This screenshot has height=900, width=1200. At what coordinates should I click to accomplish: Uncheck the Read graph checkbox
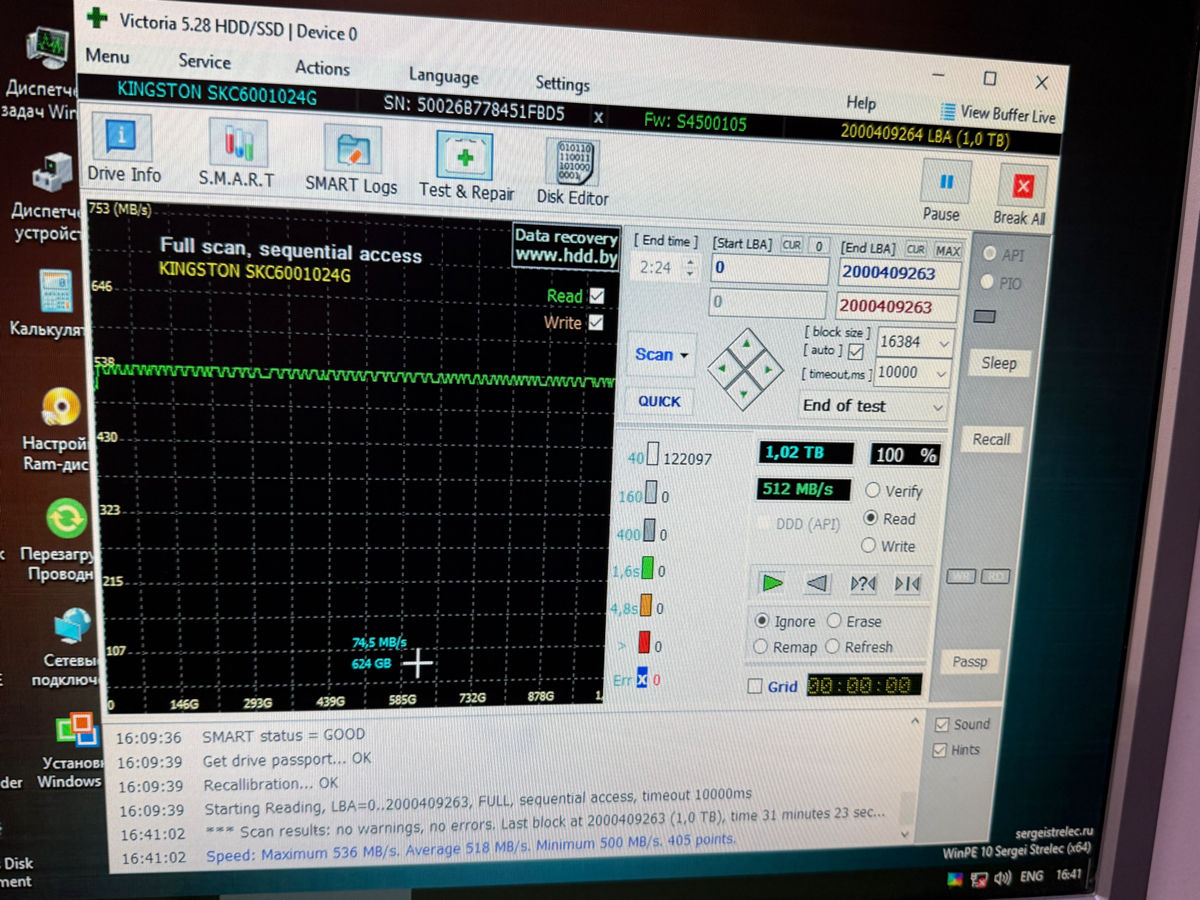click(x=597, y=296)
